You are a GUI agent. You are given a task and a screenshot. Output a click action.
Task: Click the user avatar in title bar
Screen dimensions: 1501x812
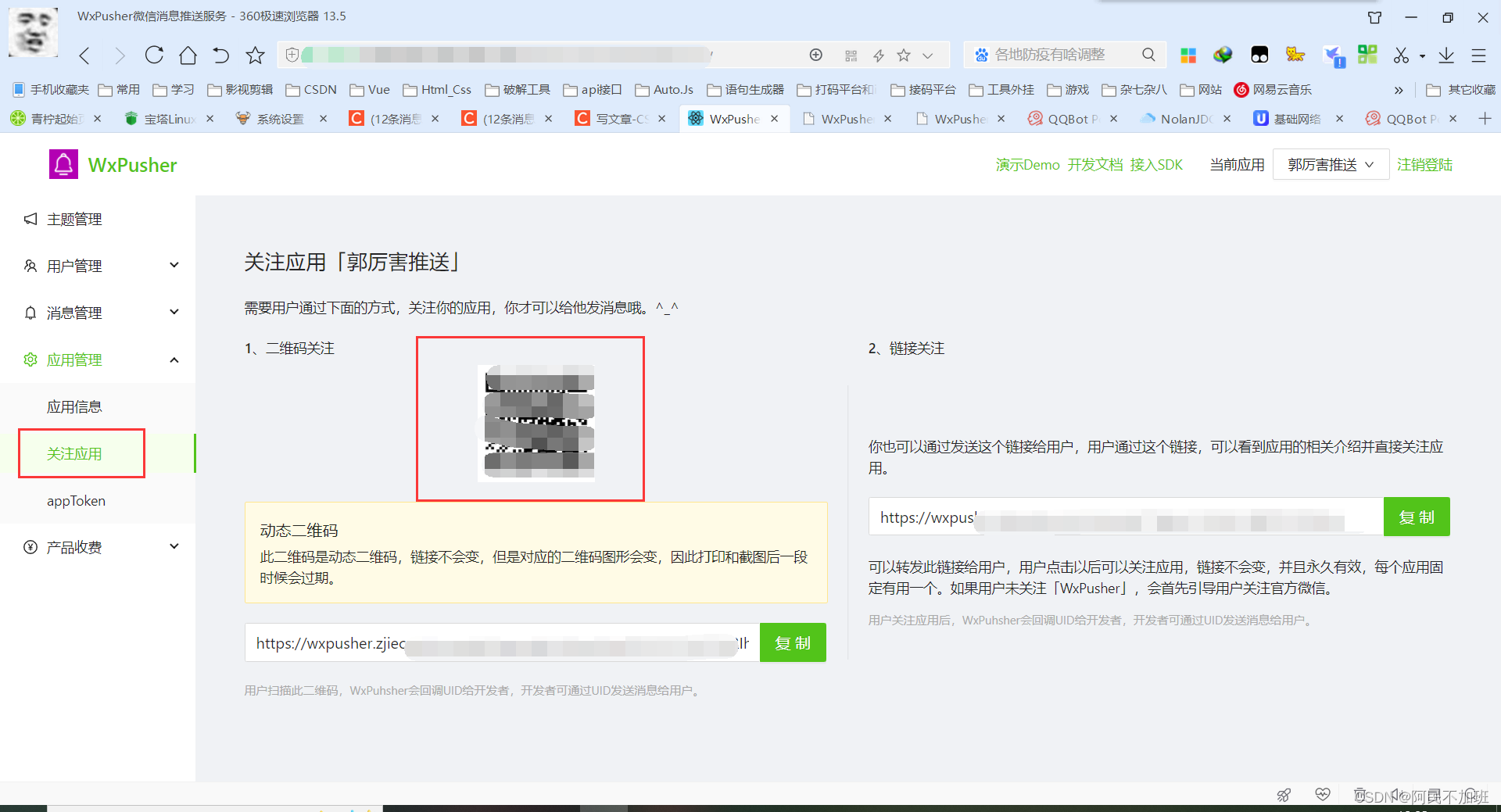coord(33,31)
